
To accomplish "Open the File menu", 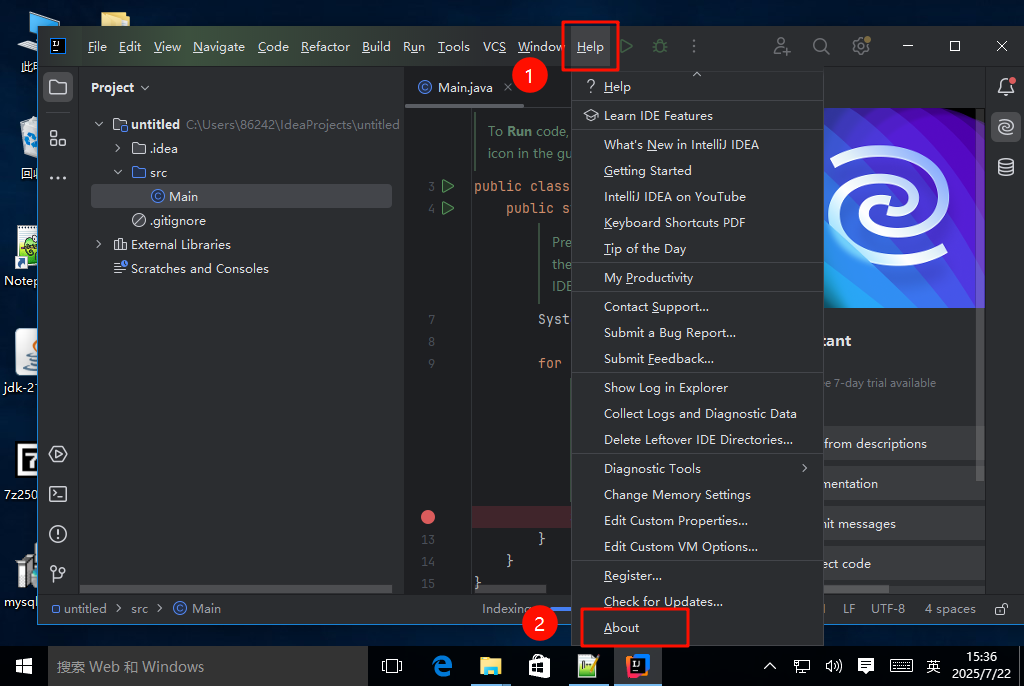I will click(97, 46).
